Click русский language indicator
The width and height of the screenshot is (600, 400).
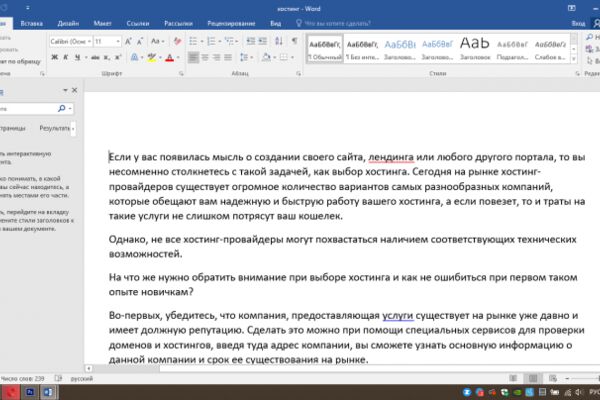pyautogui.click(x=82, y=379)
